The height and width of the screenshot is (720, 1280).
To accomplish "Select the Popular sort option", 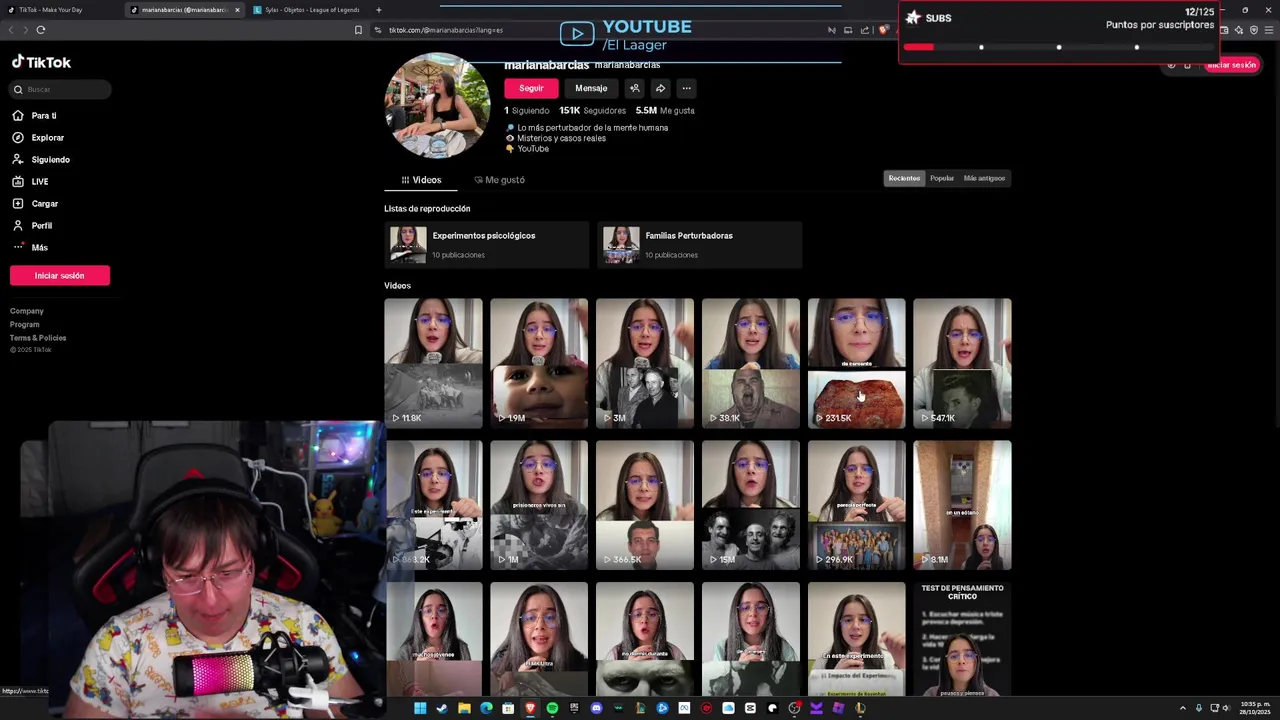I will click(x=942, y=178).
